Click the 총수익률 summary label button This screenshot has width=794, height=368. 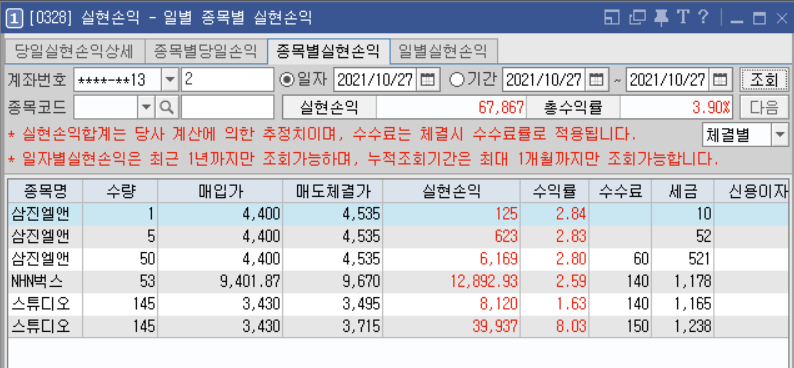pyautogui.click(x=573, y=107)
